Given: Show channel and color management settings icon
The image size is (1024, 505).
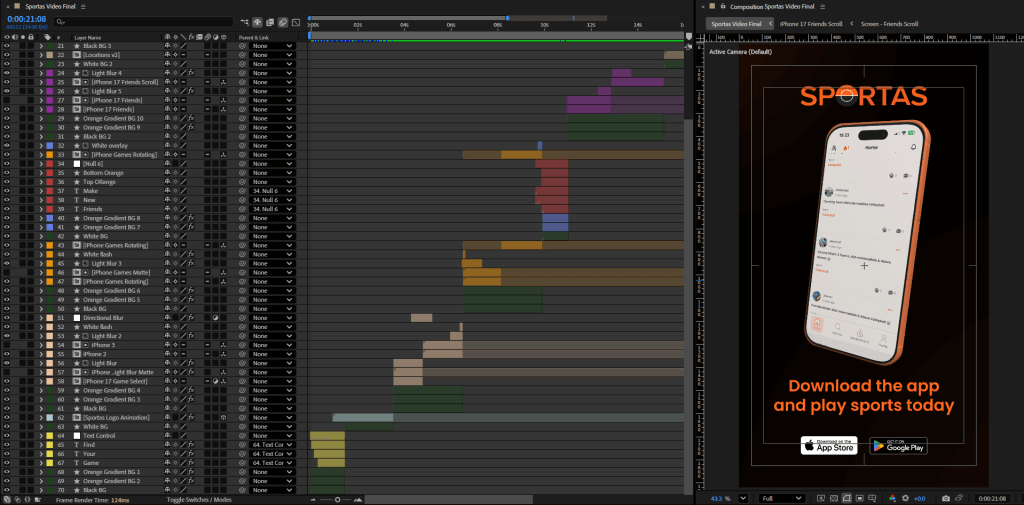Looking at the screenshot, I should click(x=892, y=498).
